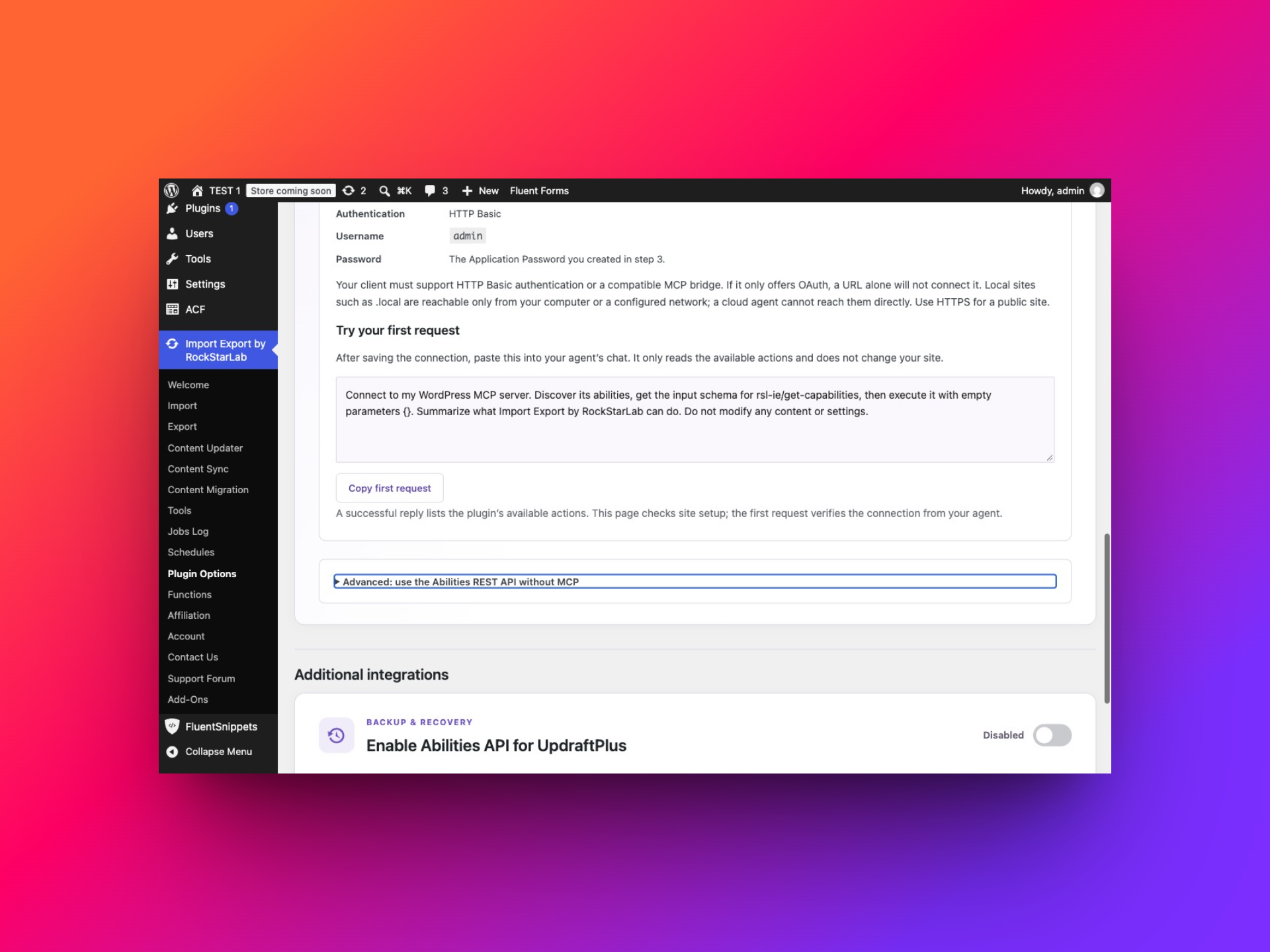Open the WordPress logo menu
This screenshot has width=1270, height=952.
click(171, 190)
